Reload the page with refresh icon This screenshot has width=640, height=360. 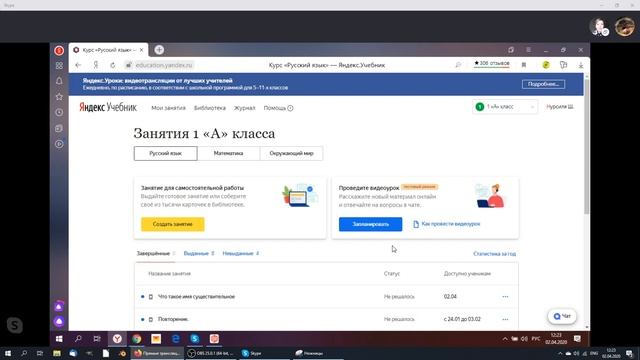click(113, 65)
